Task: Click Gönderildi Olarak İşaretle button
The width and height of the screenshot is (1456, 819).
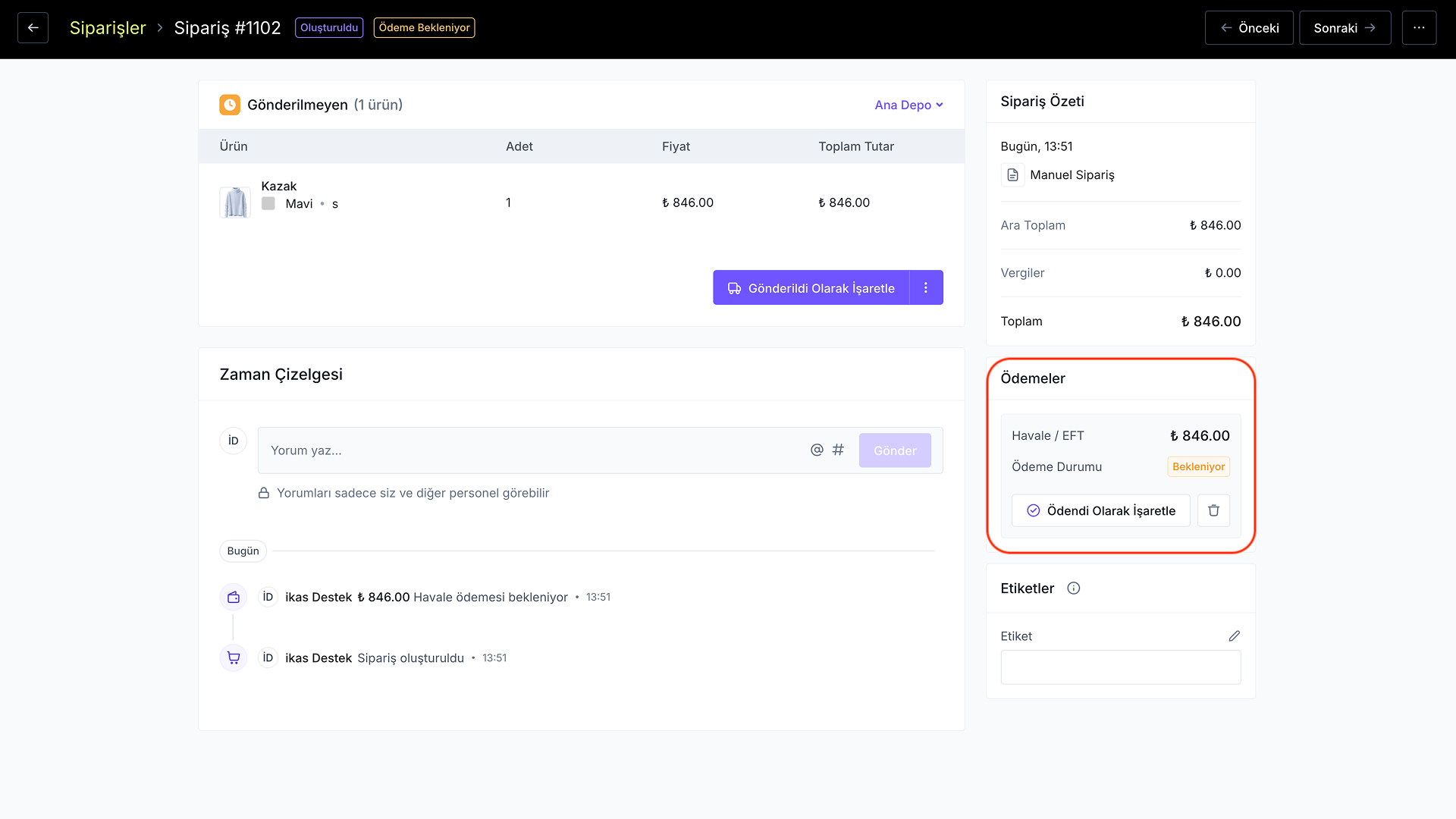Action: (x=811, y=288)
